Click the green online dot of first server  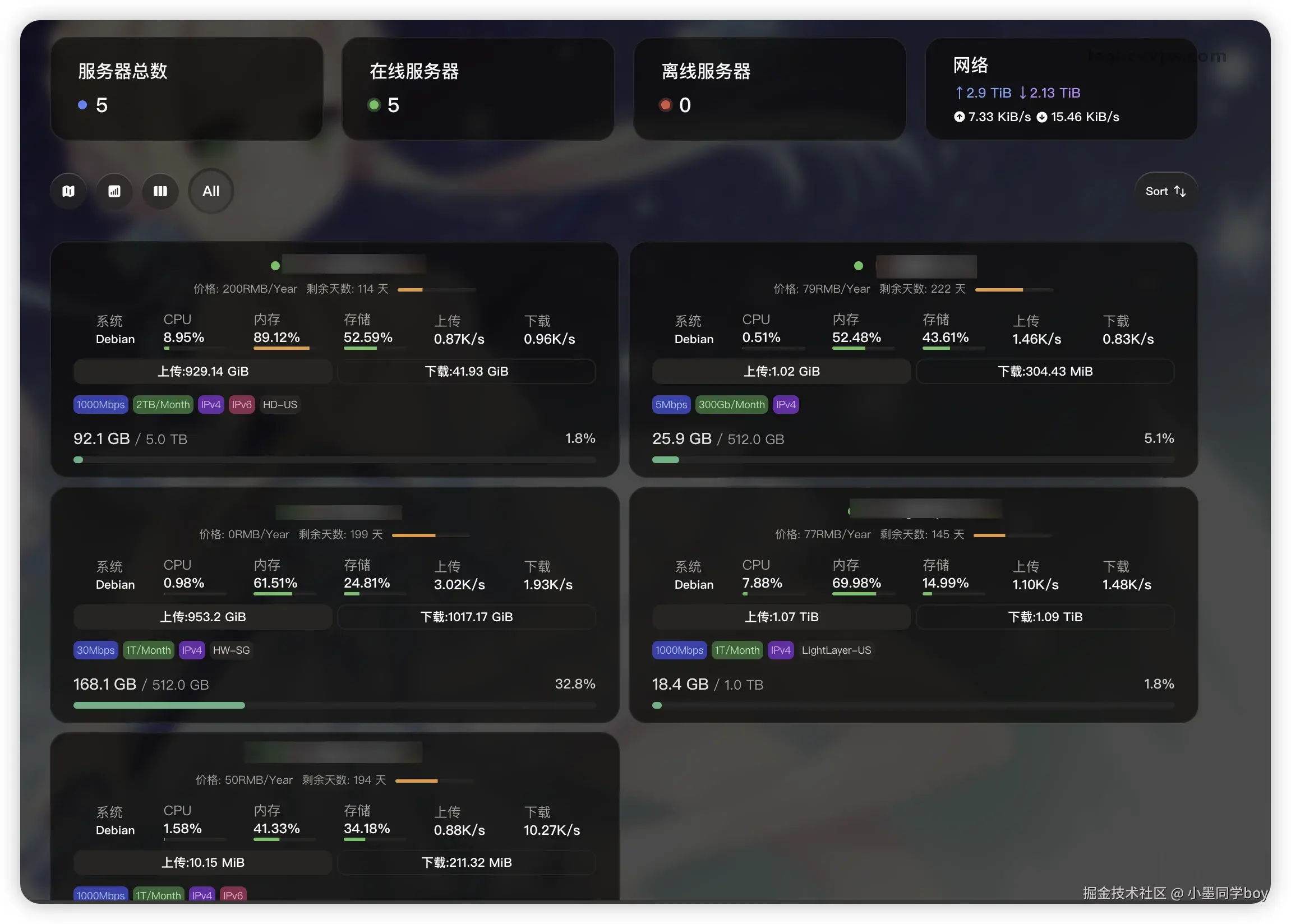(x=275, y=266)
